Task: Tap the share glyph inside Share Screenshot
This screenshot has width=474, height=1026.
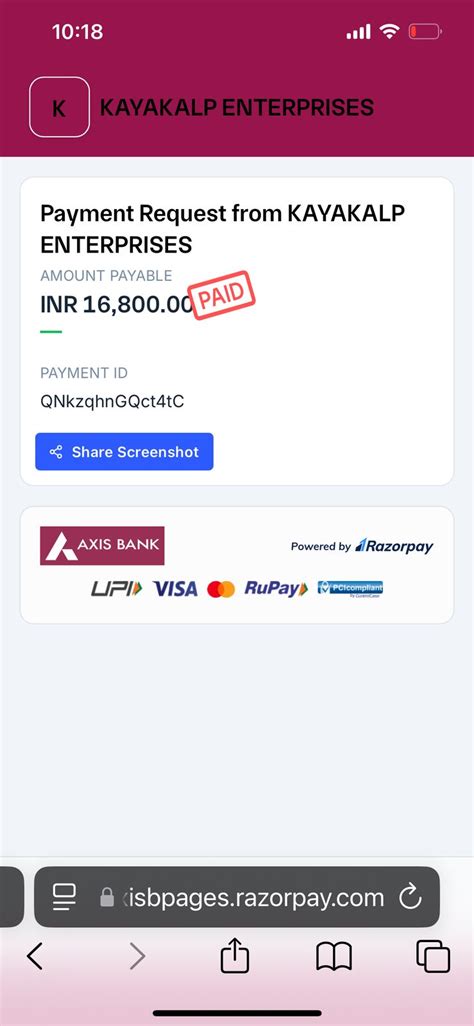Action: 56,451
